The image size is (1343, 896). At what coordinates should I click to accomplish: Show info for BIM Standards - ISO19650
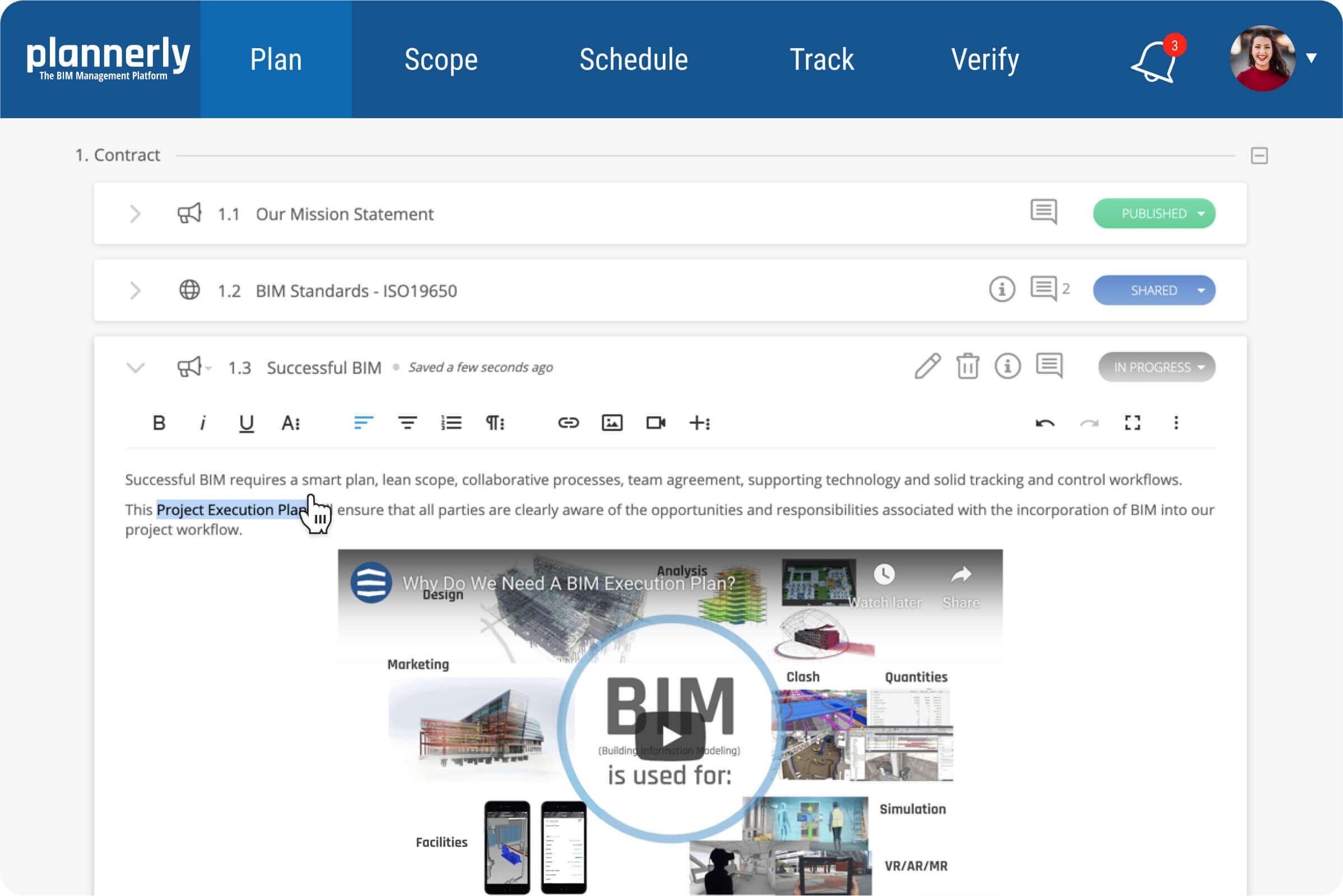tap(1002, 290)
